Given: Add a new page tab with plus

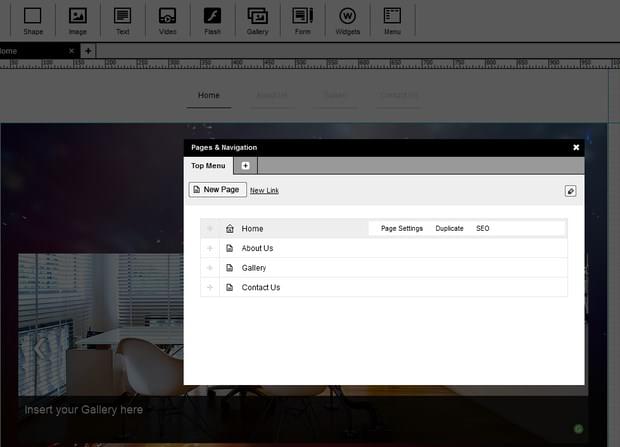Looking at the screenshot, I should point(88,51).
